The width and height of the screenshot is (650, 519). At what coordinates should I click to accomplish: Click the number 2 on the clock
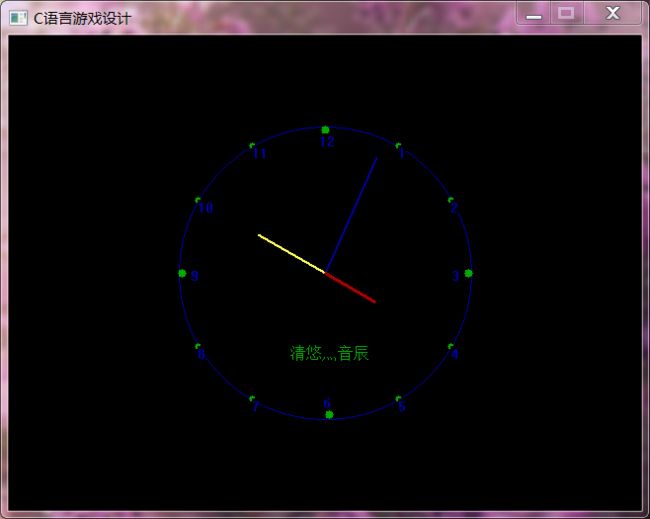pos(454,208)
